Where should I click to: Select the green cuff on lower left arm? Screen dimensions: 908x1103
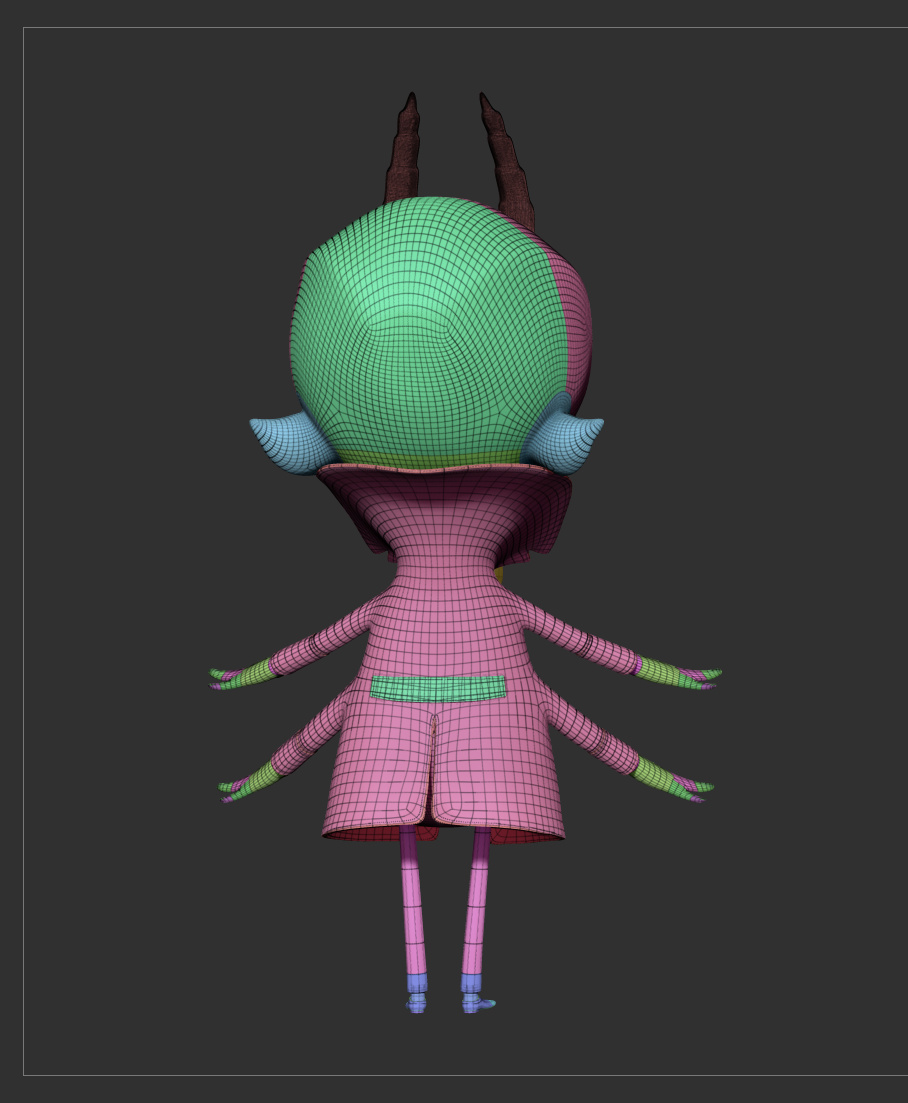pos(259,777)
